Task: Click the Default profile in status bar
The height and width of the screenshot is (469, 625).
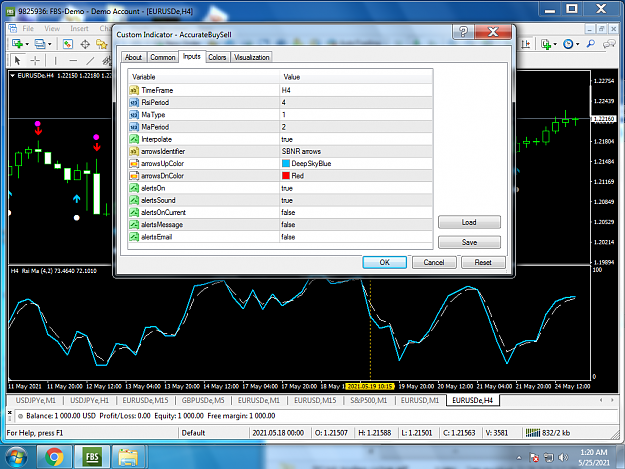Action: (x=193, y=433)
